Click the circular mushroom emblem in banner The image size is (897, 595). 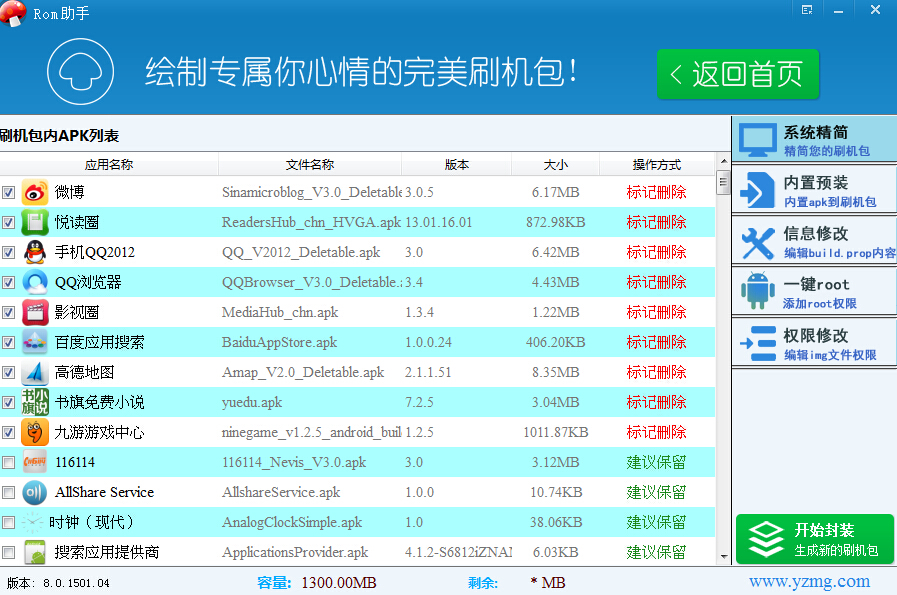[81, 72]
